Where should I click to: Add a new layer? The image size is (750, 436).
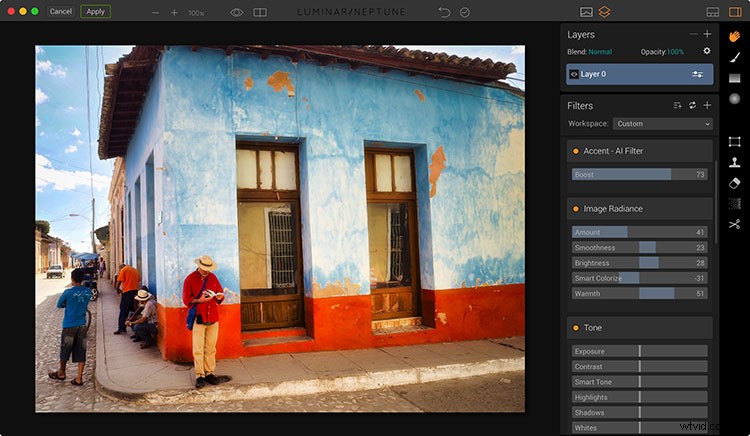pyautogui.click(x=707, y=34)
